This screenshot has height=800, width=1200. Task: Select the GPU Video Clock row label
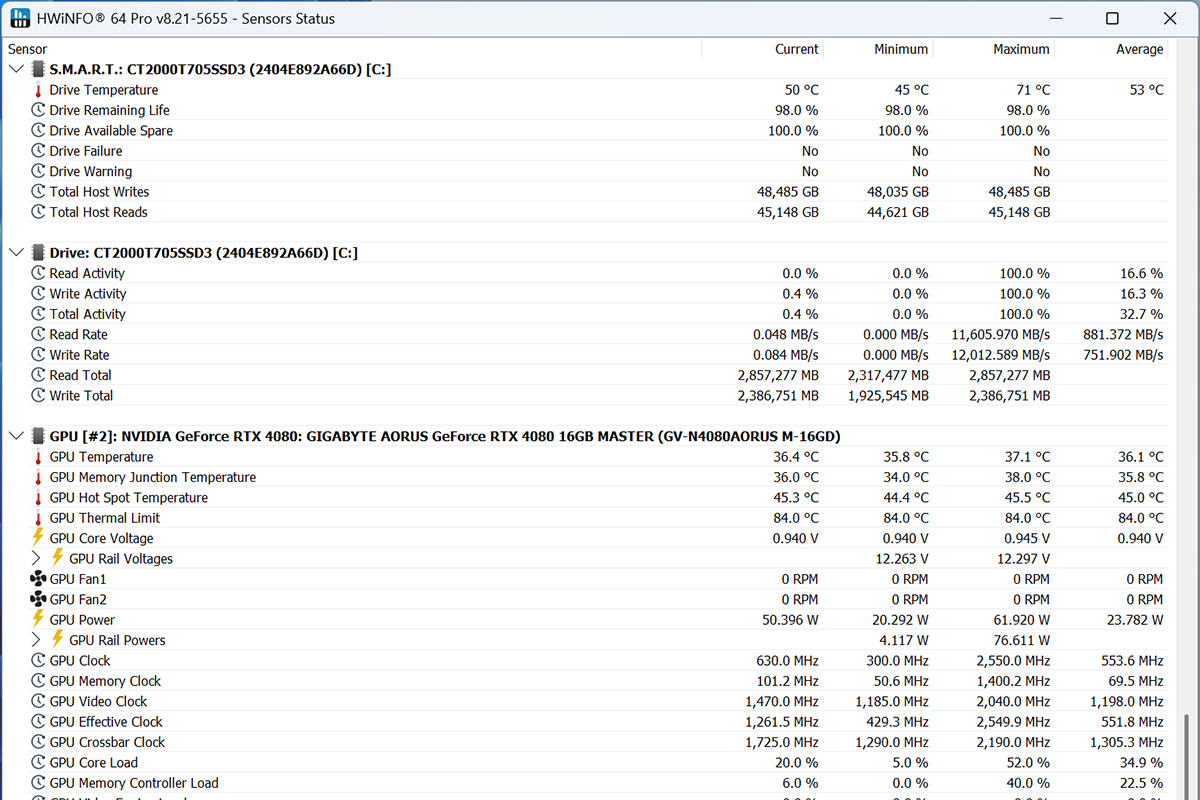pyautogui.click(x=99, y=701)
